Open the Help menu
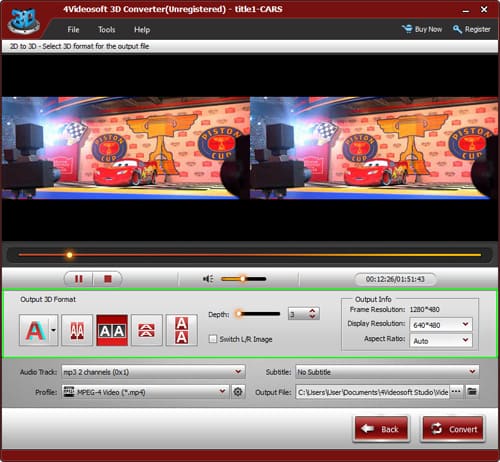 (142, 30)
